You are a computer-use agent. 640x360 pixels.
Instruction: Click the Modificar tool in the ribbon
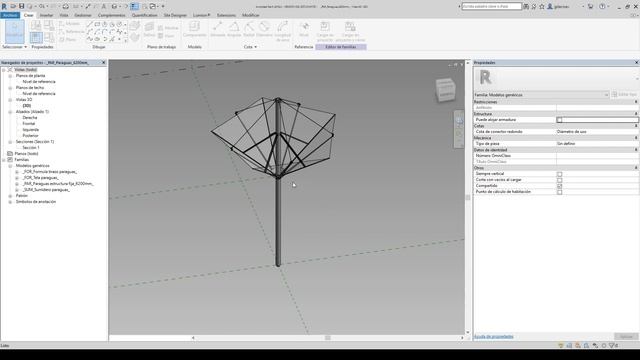pos(15,31)
